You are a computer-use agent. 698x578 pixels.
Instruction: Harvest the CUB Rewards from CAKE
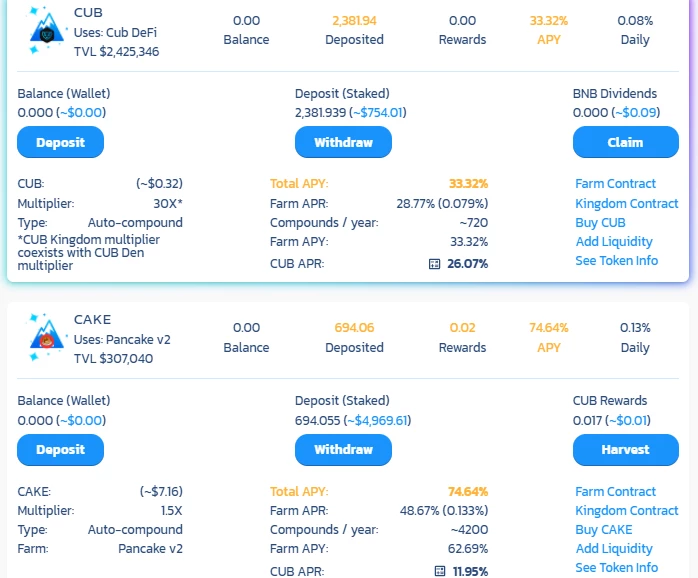pyautogui.click(x=625, y=449)
